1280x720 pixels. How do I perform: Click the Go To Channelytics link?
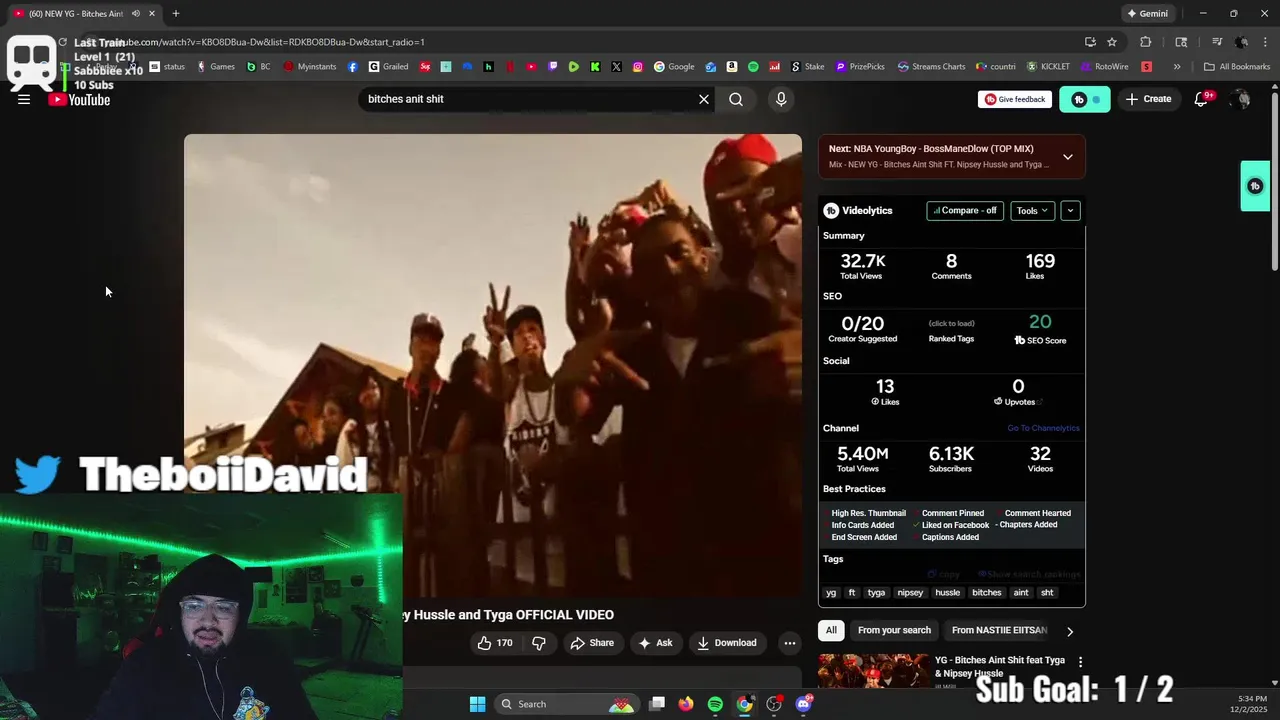click(1043, 428)
